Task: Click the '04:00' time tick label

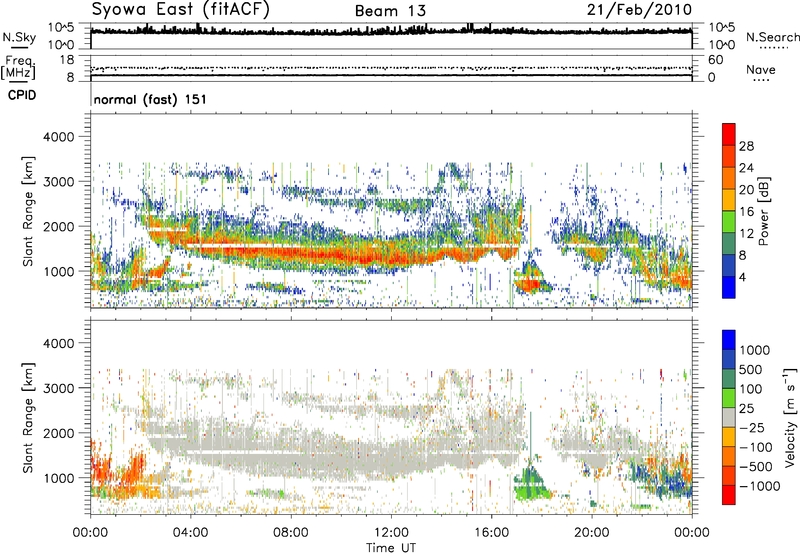Action: tap(190, 533)
